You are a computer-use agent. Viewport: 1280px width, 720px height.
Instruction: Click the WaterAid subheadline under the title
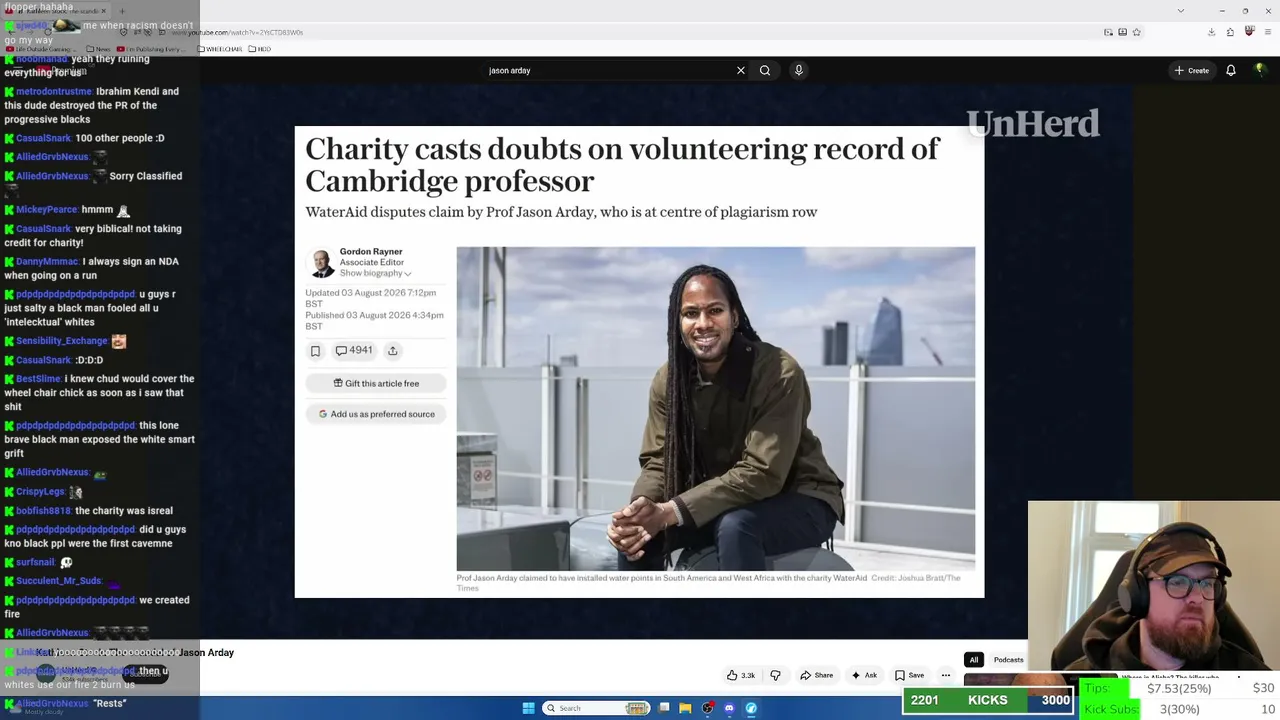click(561, 212)
